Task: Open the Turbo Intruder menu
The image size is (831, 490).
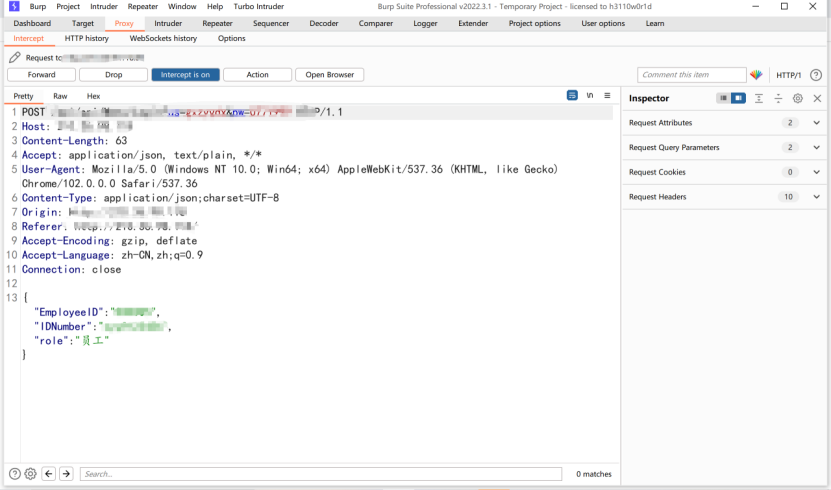Action: 259,6
